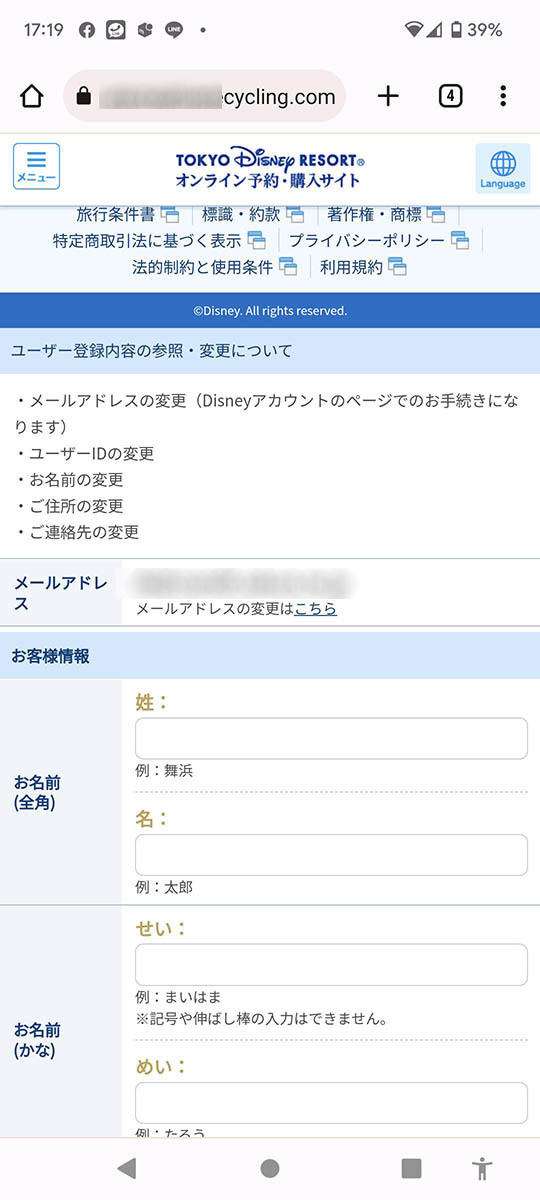The height and width of the screenshot is (1200, 540).
Task: Focus the 姓 name input field
Action: click(331, 738)
